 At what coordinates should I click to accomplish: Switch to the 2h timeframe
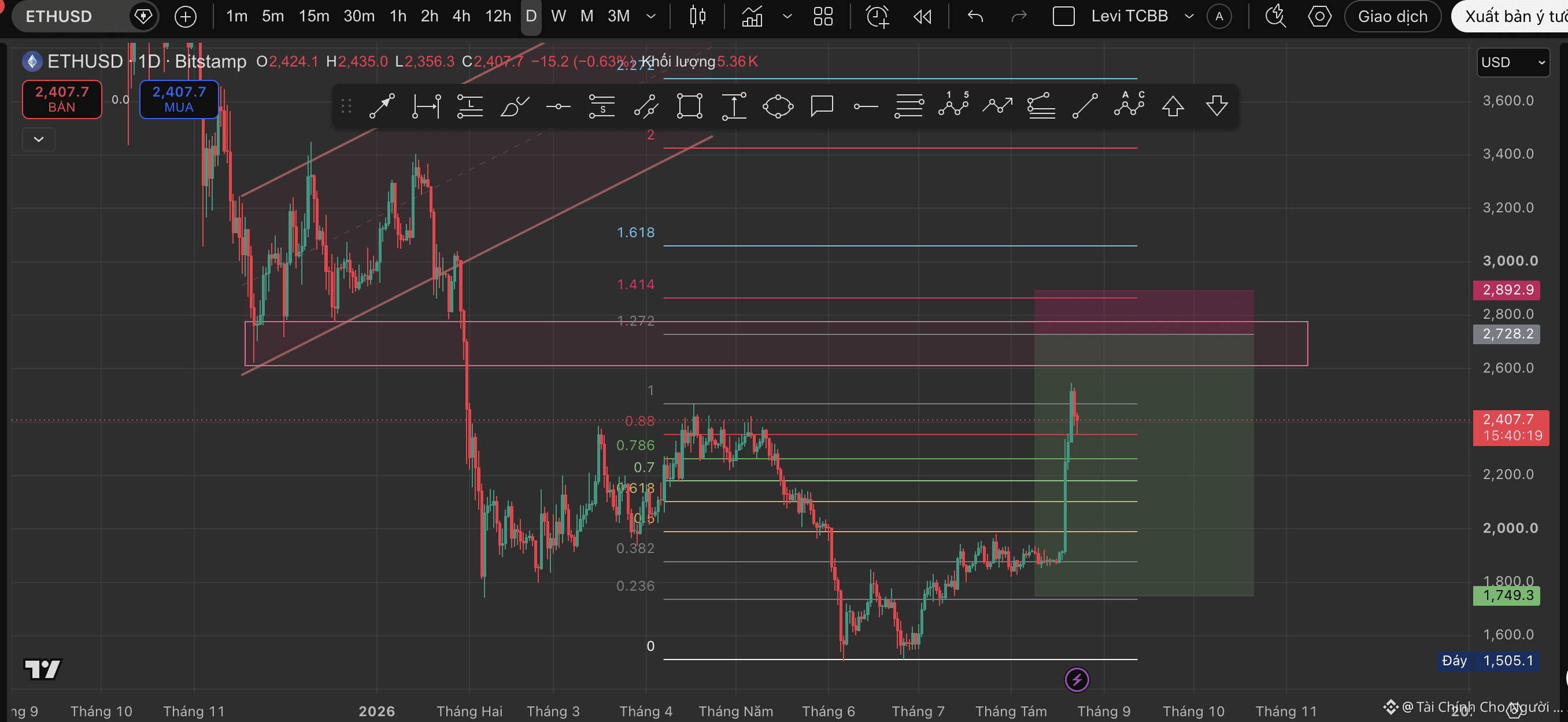pyautogui.click(x=430, y=16)
